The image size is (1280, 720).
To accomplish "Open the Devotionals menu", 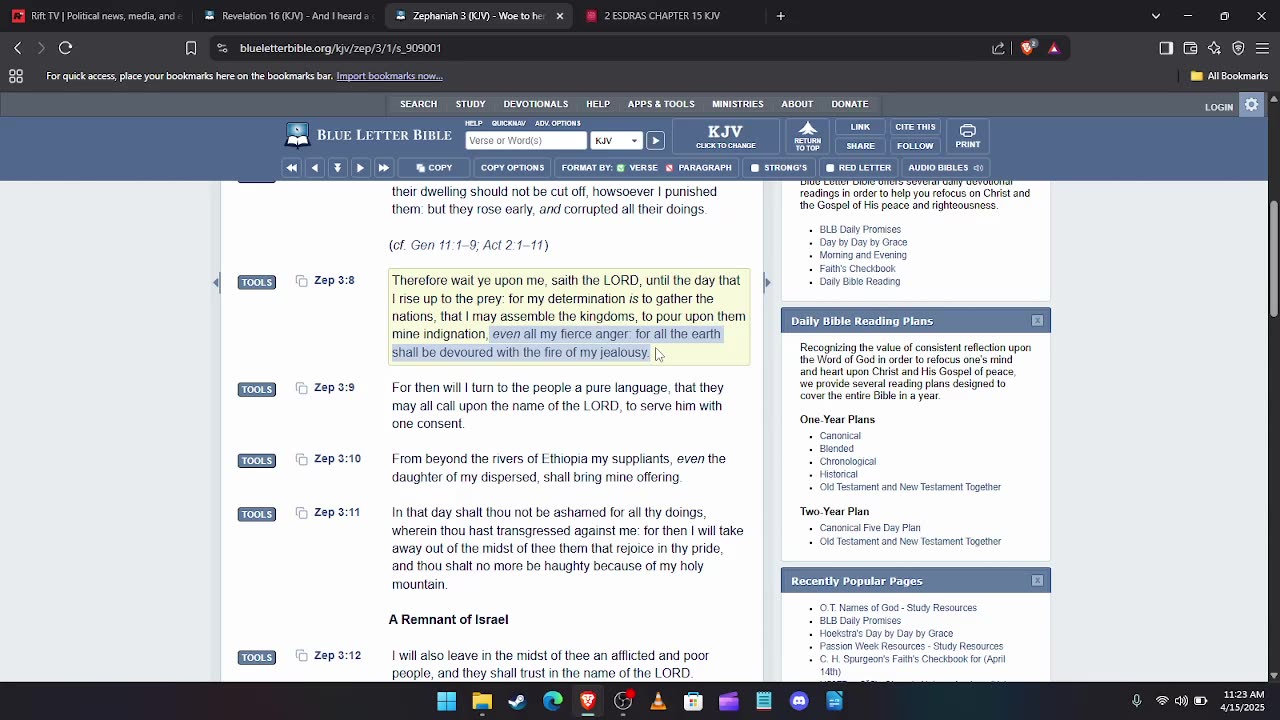I will (x=535, y=104).
